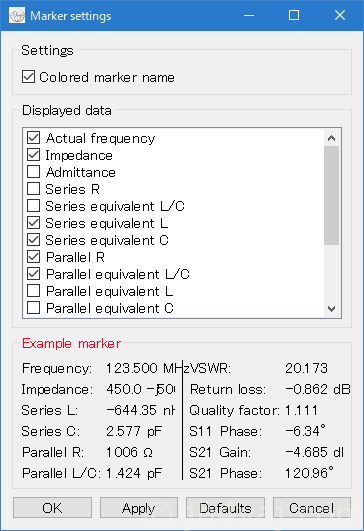Dismiss dialog with Cancel button
Screen dimensions: 364x531
[312, 508]
